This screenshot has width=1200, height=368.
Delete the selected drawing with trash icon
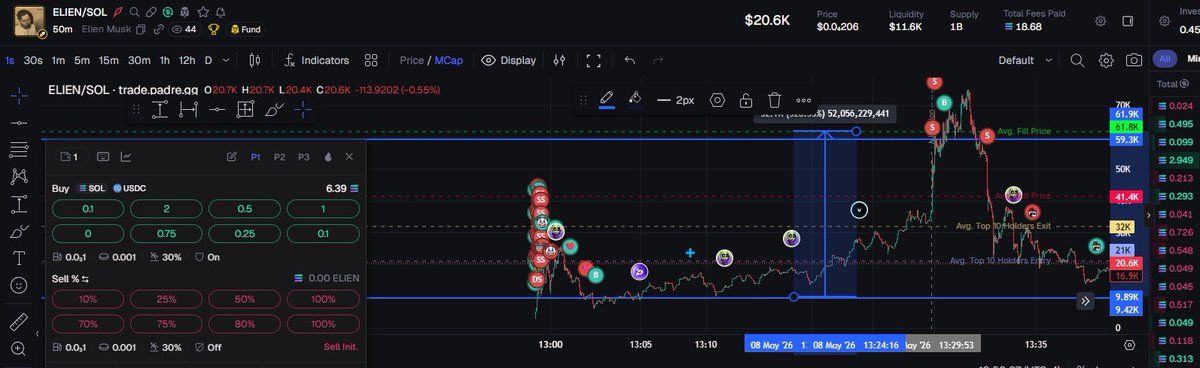coord(774,100)
